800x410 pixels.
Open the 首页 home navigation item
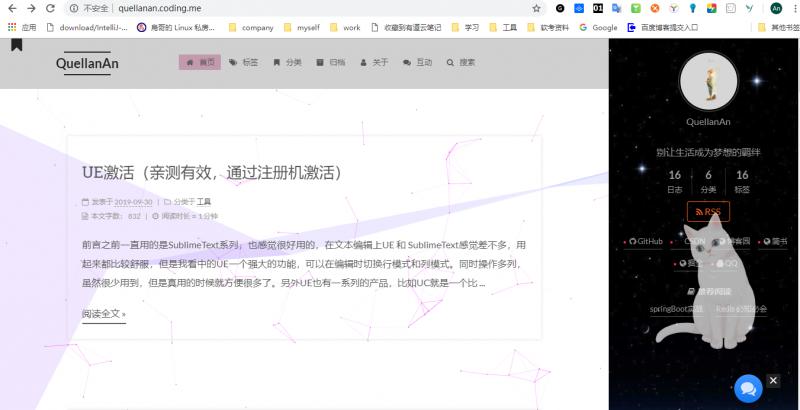199,62
